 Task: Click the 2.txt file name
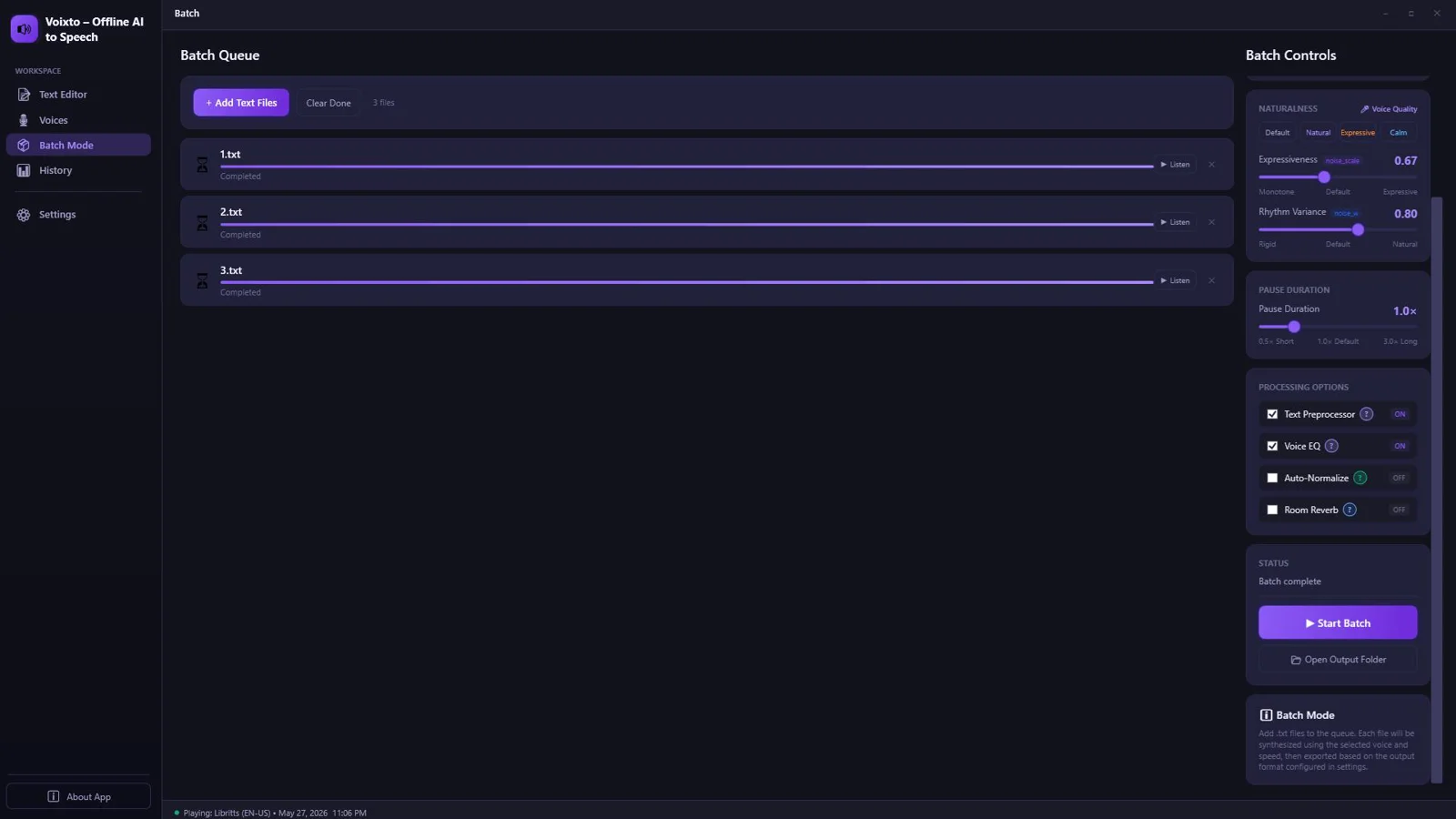(231, 212)
